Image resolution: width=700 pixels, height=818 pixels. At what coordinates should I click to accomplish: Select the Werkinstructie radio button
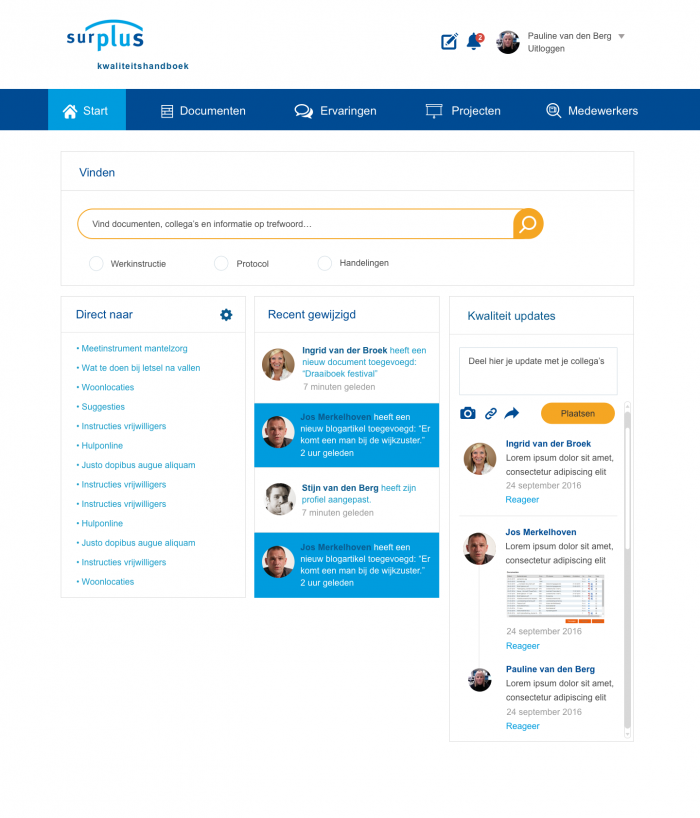pyautogui.click(x=96, y=263)
